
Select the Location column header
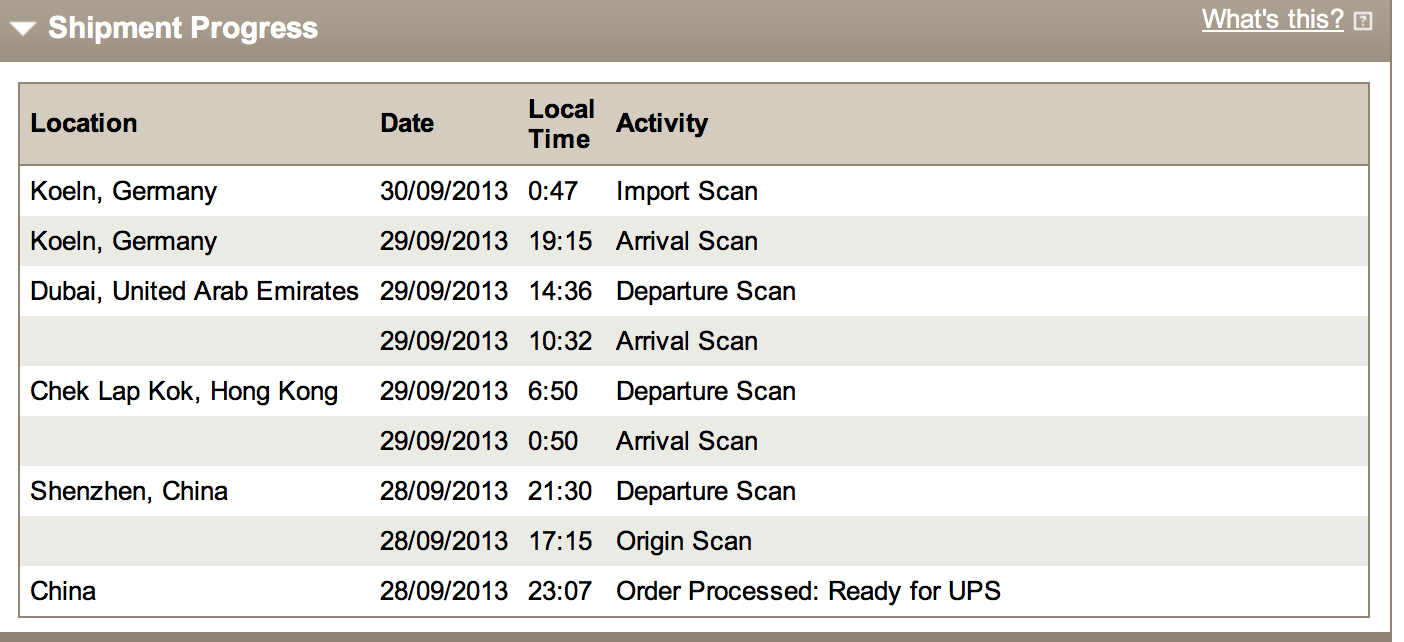click(x=84, y=123)
